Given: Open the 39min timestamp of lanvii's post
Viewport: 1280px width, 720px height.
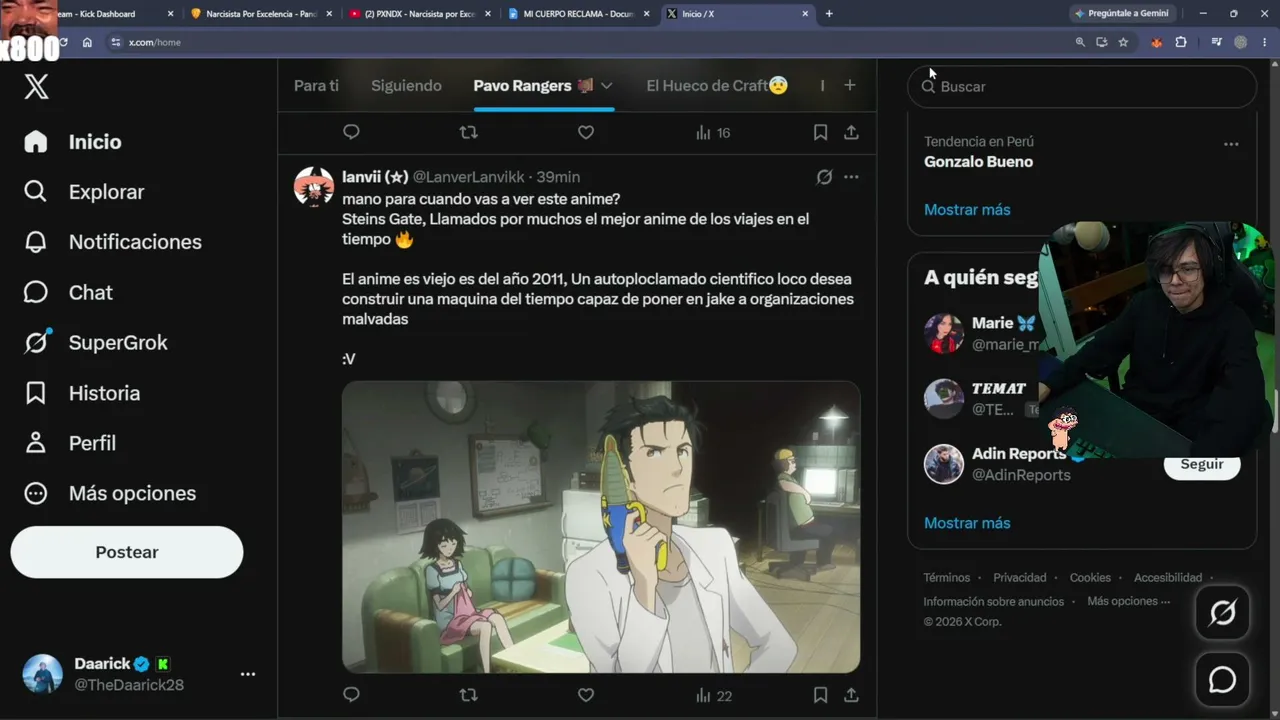Looking at the screenshot, I should [x=558, y=177].
